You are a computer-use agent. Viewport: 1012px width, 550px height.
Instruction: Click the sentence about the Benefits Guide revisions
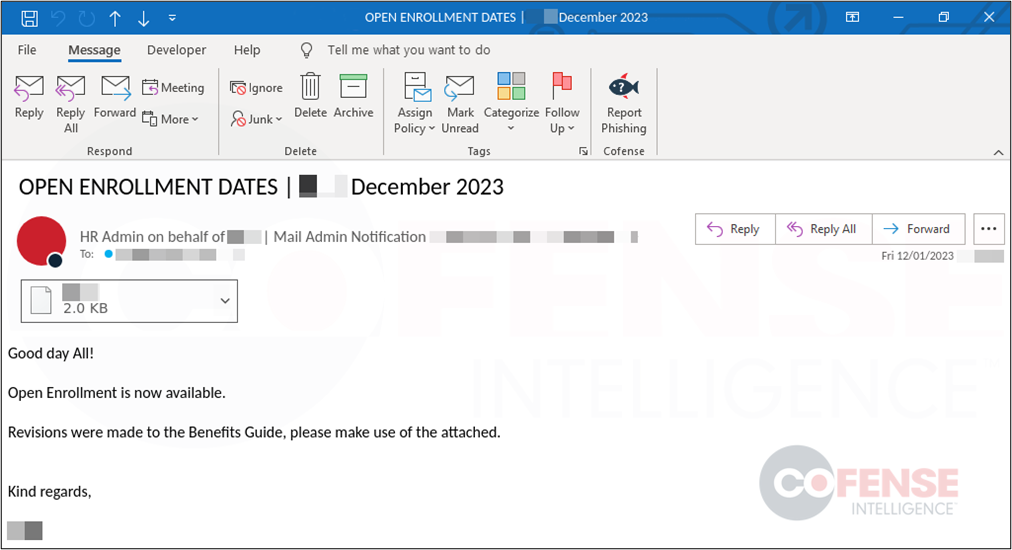(x=254, y=432)
